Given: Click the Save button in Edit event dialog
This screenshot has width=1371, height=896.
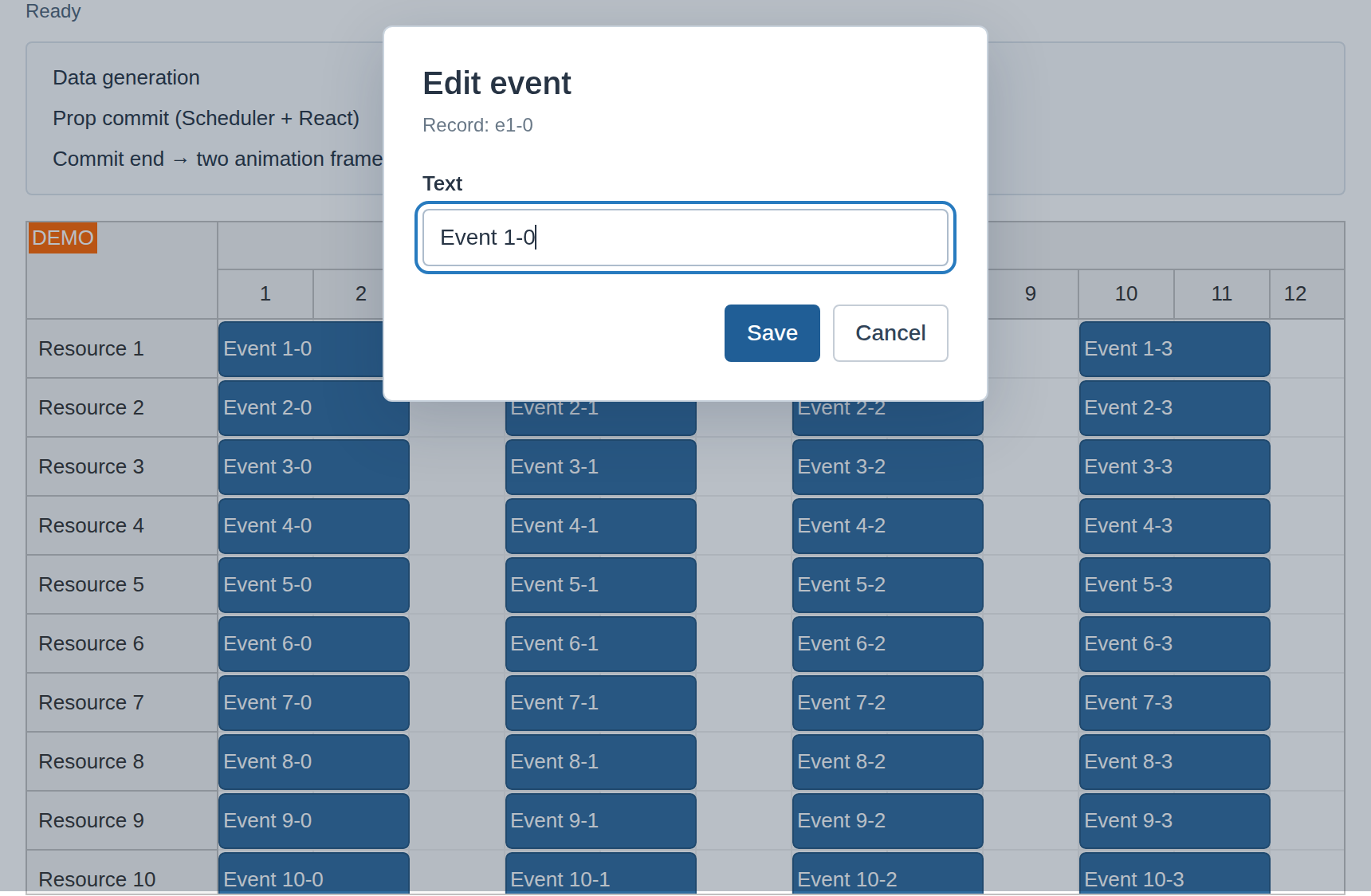Looking at the screenshot, I should [772, 333].
